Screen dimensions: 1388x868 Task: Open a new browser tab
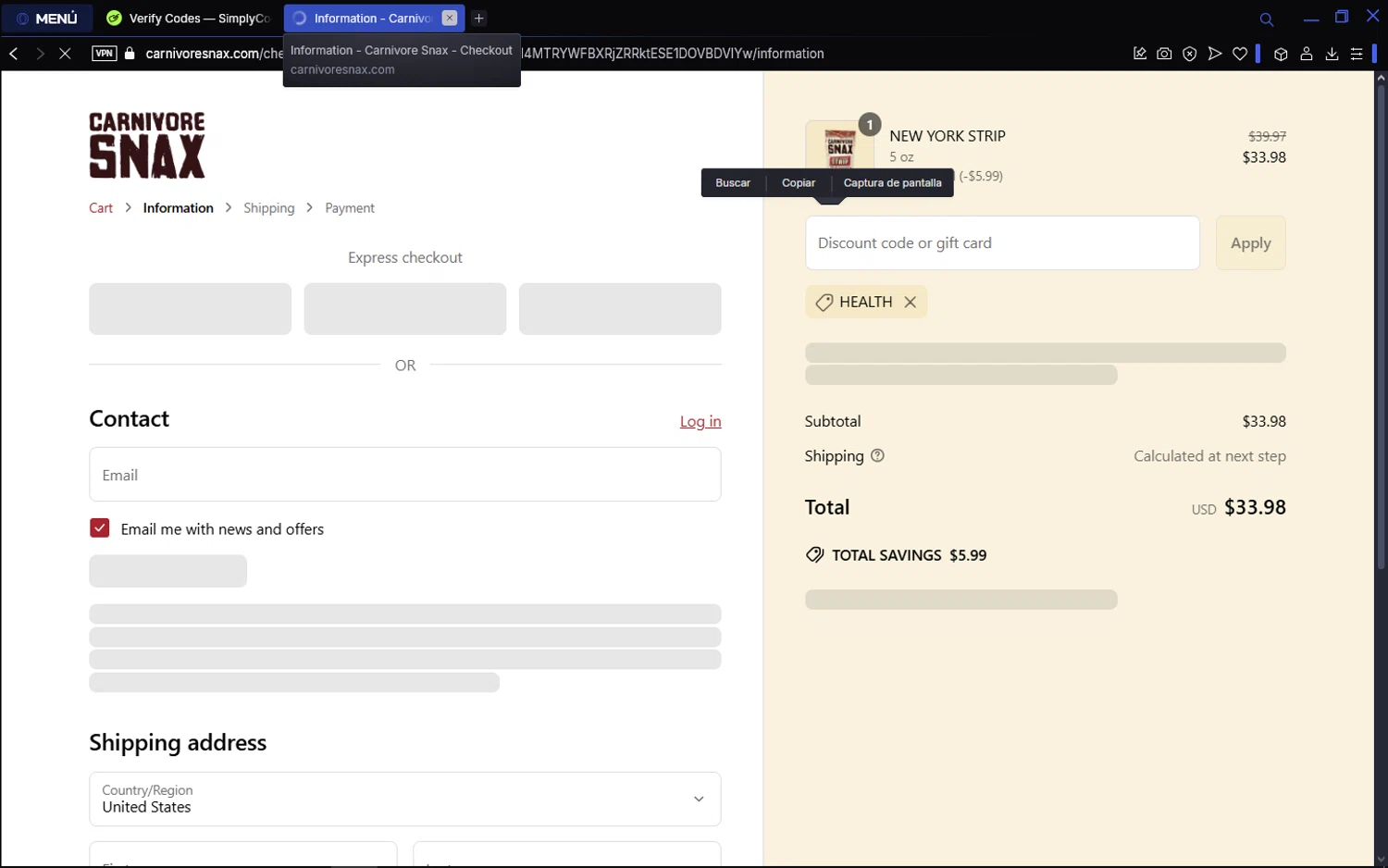478,18
